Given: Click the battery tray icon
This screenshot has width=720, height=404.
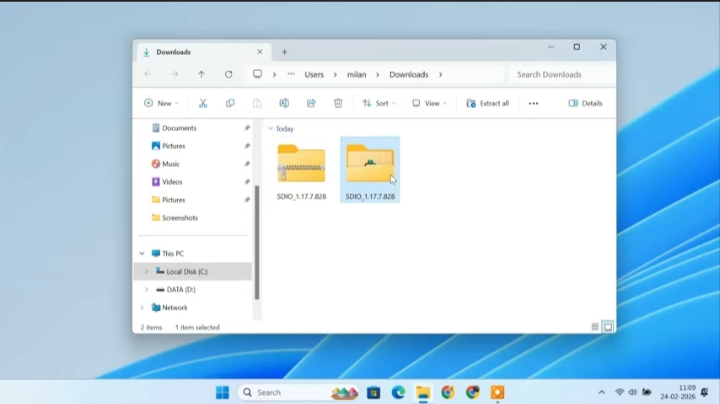Looking at the screenshot, I should click(x=647, y=392).
